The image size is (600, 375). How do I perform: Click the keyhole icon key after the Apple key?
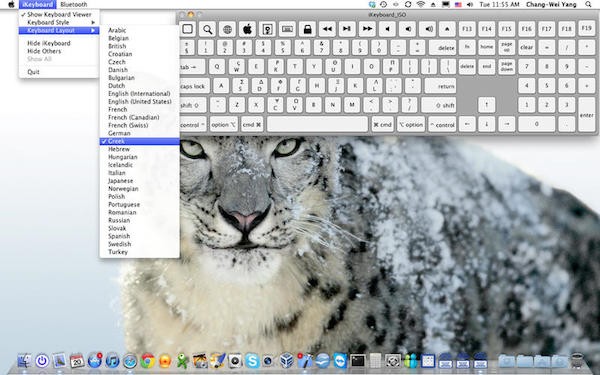pyautogui.click(x=267, y=29)
